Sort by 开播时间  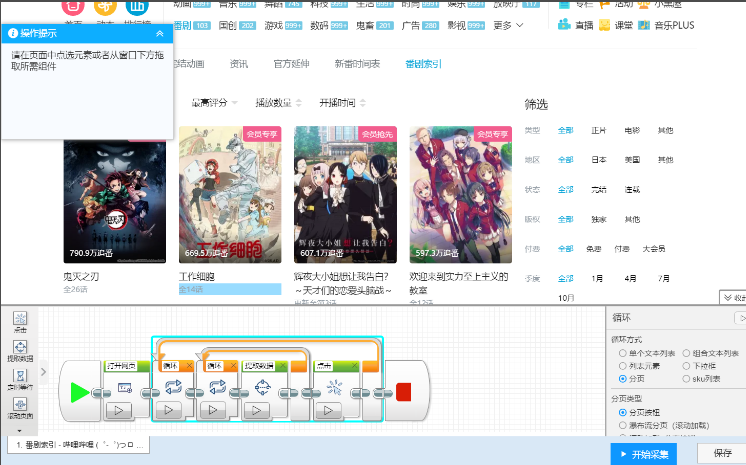click(343, 103)
